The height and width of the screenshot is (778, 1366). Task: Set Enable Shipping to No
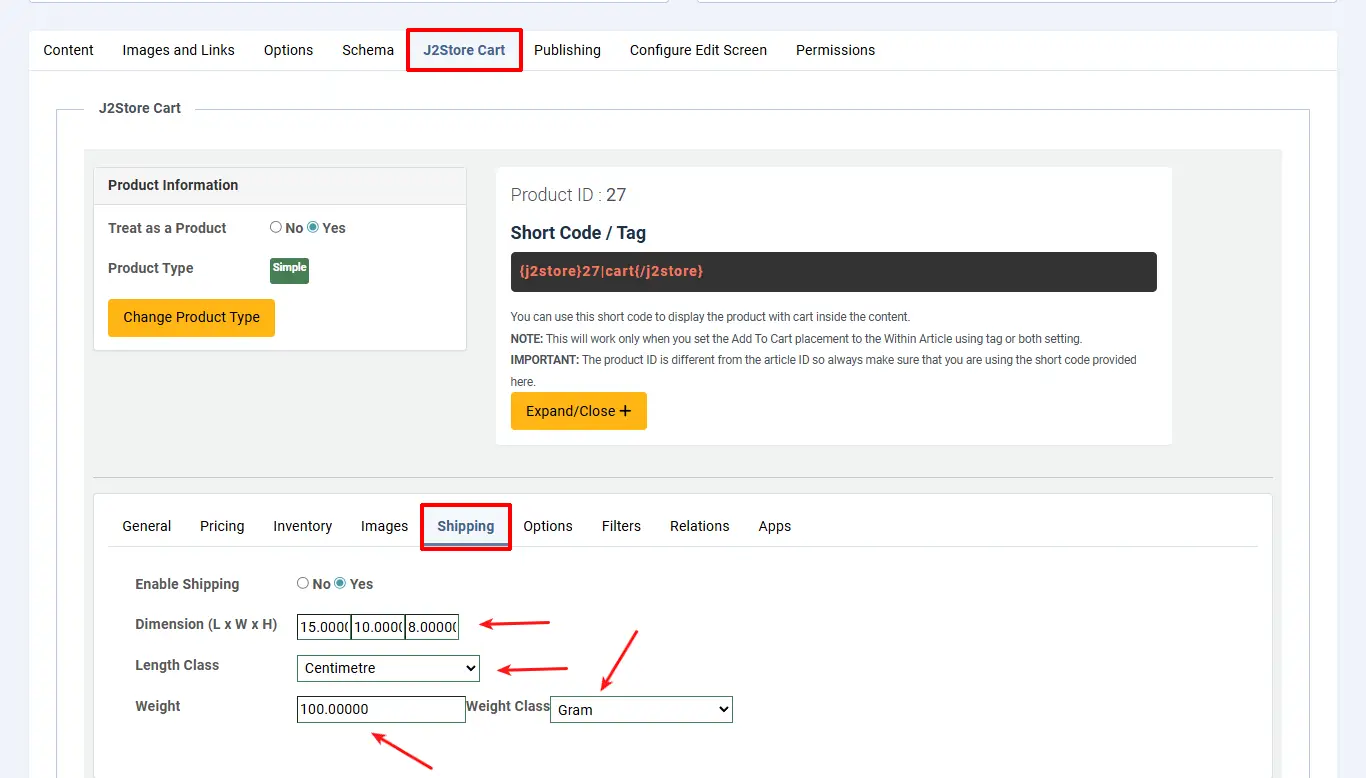point(303,583)
